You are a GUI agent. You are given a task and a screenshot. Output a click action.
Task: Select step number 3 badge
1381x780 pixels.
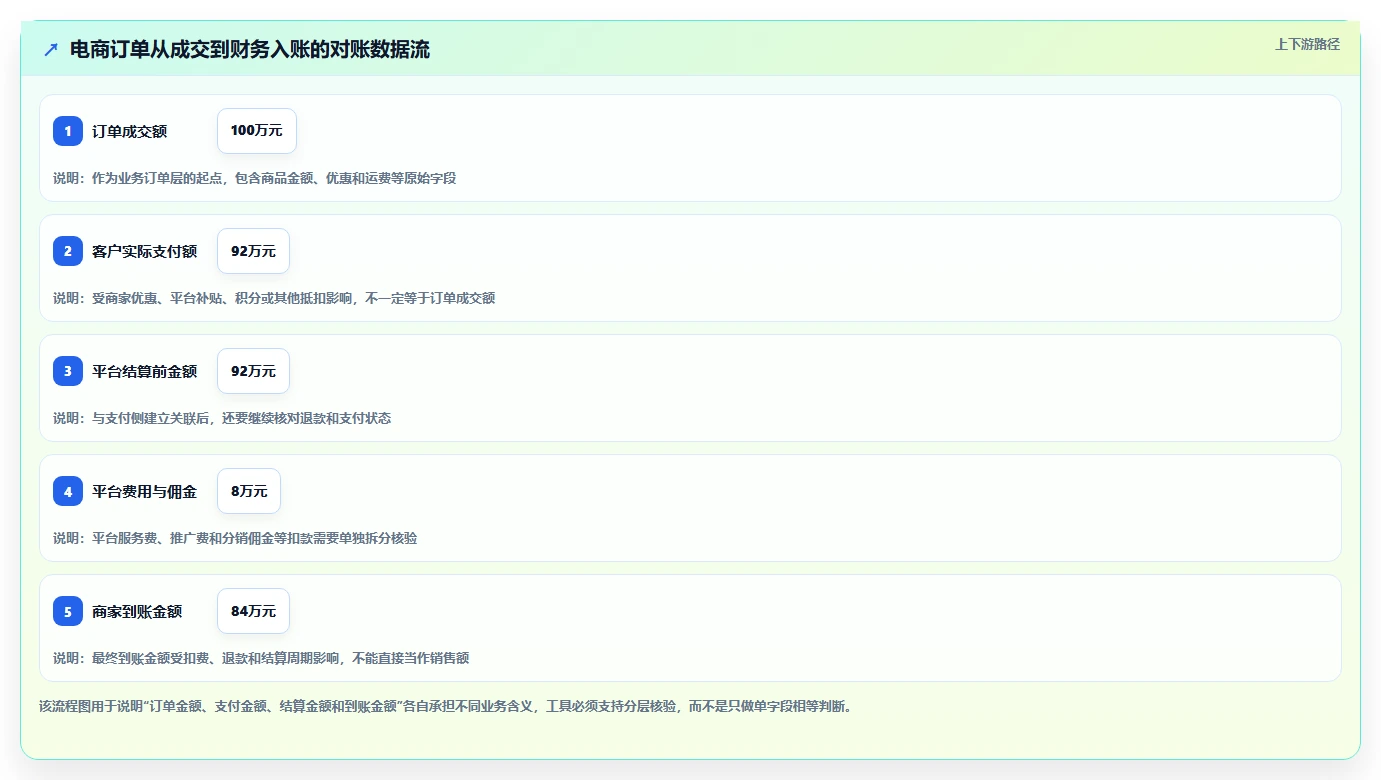[x=68, y=371]
